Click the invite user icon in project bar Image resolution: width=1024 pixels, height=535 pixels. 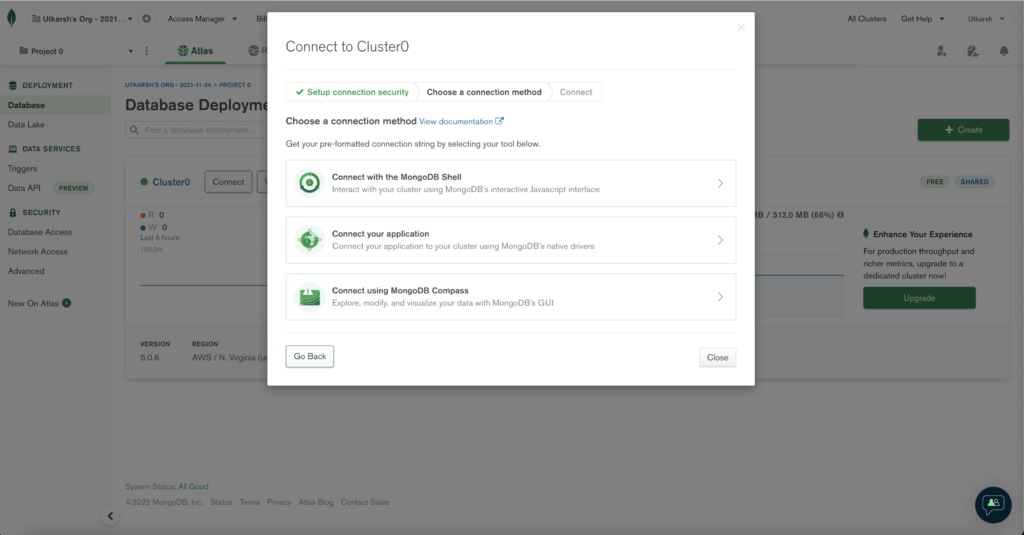click(x=941, y=51)
